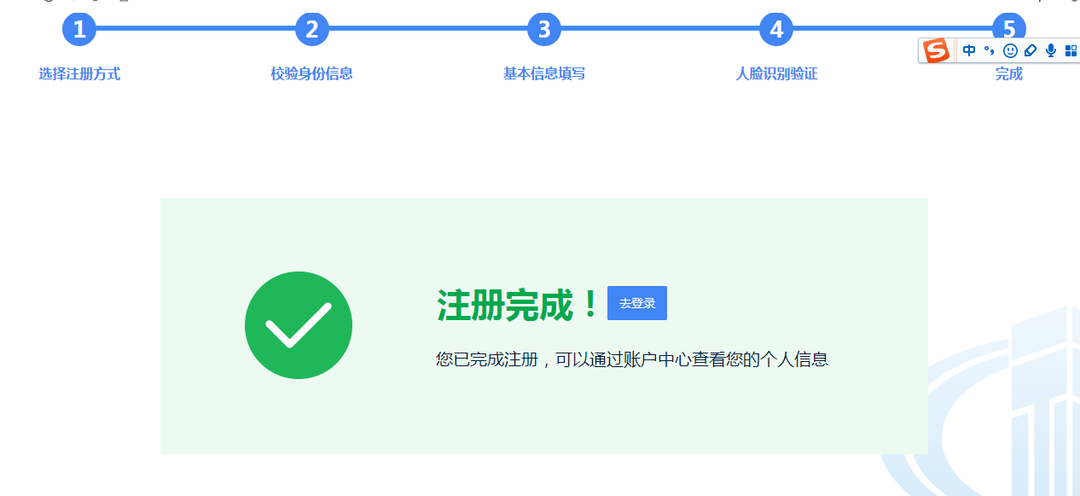The image size is (1080, 496).
Task: Toggle Chinese 中 input mode
Action: click(x=969, y=50)
